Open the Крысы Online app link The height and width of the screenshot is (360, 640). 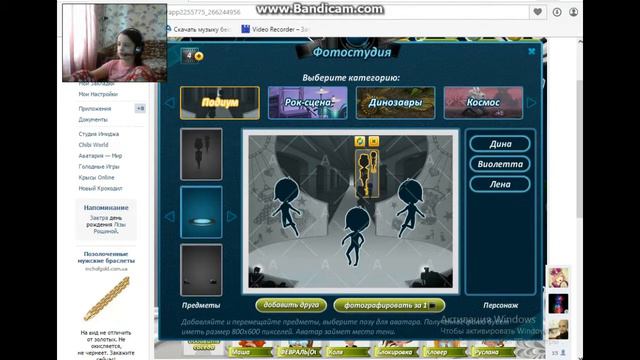[x=96, y=178]
